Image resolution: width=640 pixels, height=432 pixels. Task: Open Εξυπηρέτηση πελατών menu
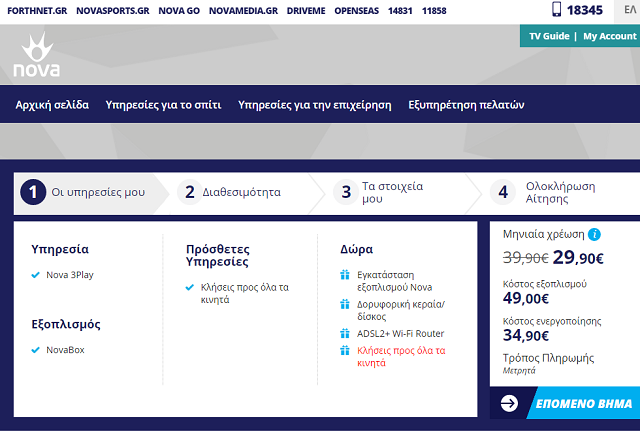tap(466, 105)
